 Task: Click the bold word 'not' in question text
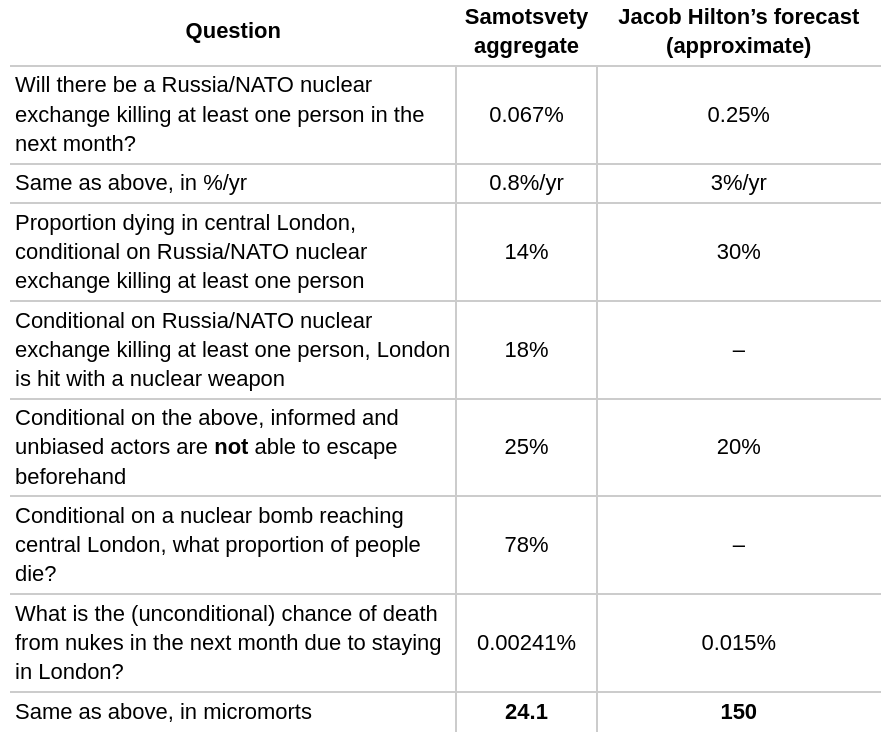click(231, 447)
